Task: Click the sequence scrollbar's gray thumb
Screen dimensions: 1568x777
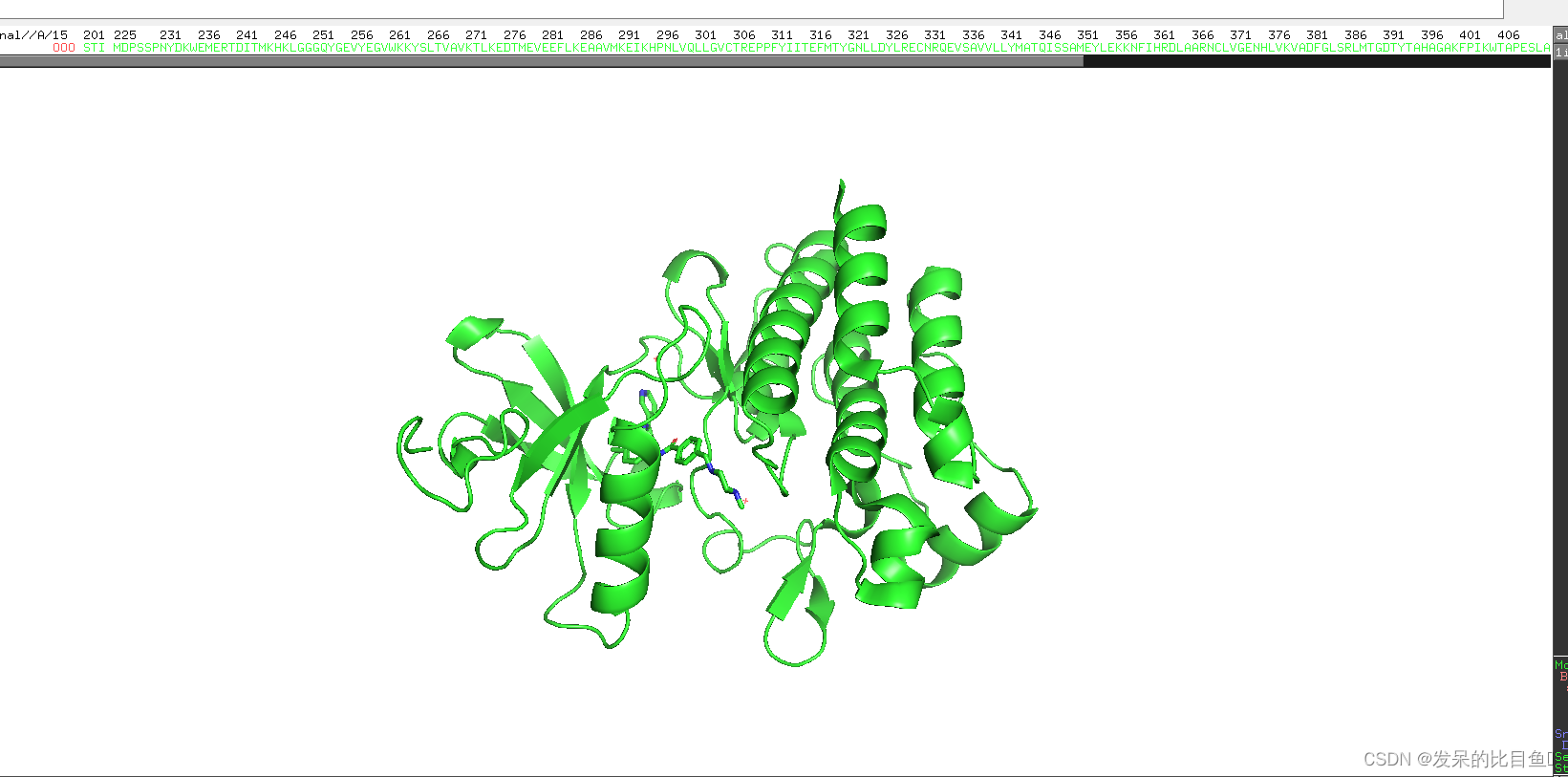Action: 542,61
